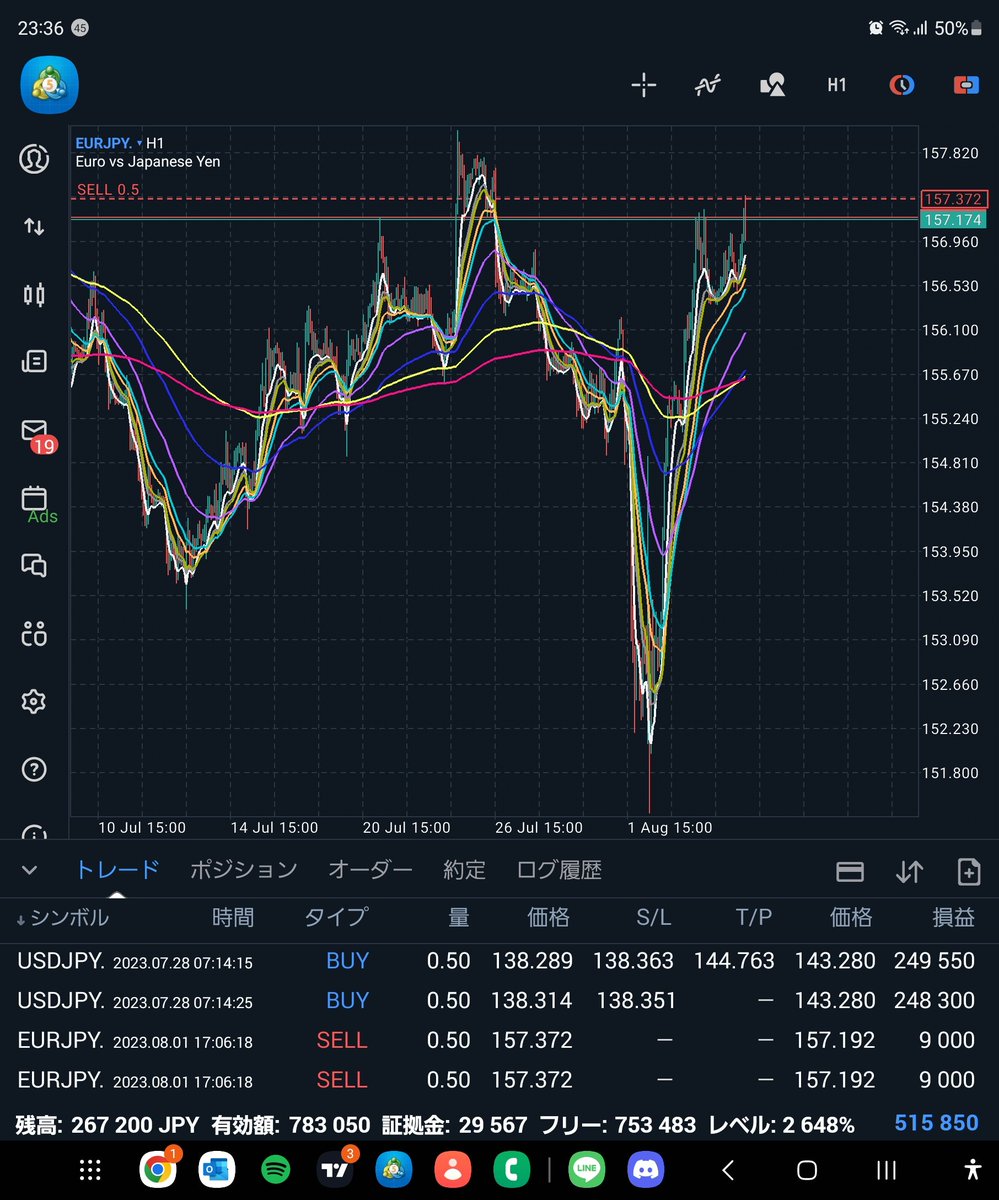Open the news list icon in sidebar
999x1200 pixels.
(x=34, y=361)
